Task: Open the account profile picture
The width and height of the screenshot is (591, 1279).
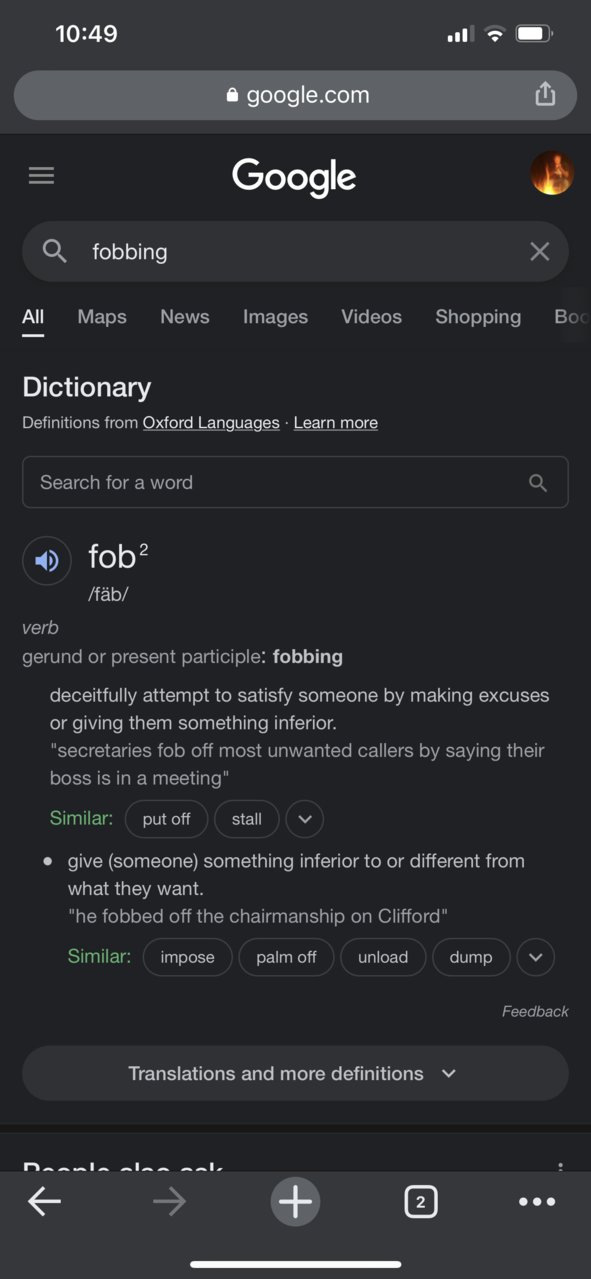Action: click(552, 174)
